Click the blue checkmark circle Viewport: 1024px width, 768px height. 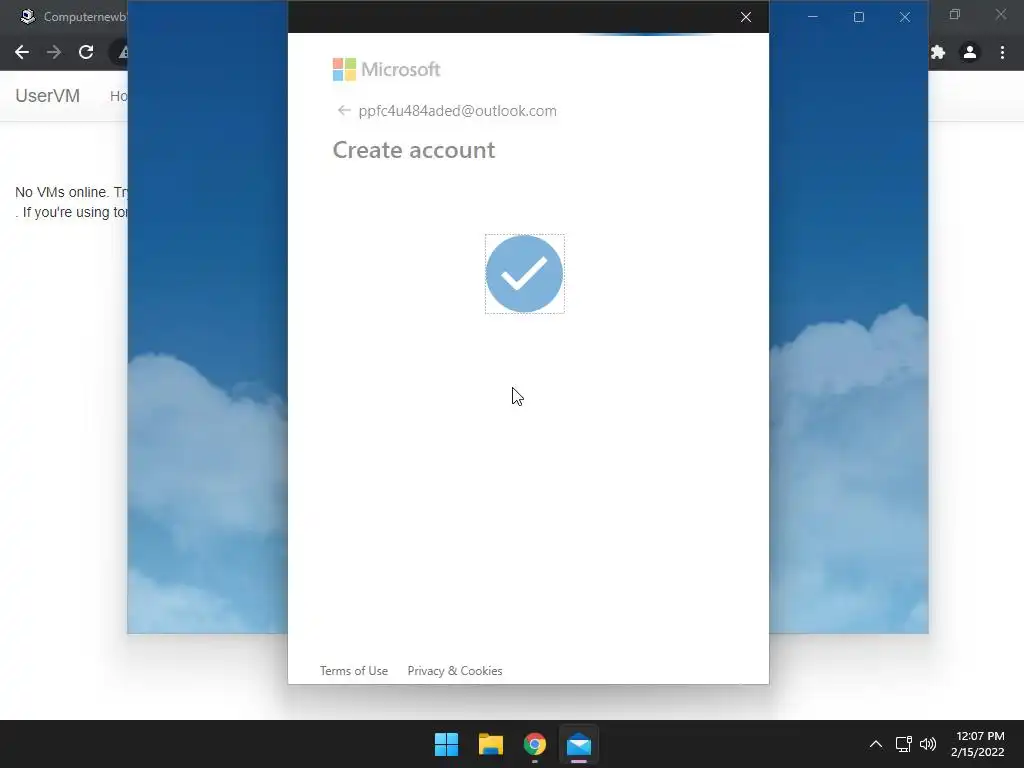(524, 274)
